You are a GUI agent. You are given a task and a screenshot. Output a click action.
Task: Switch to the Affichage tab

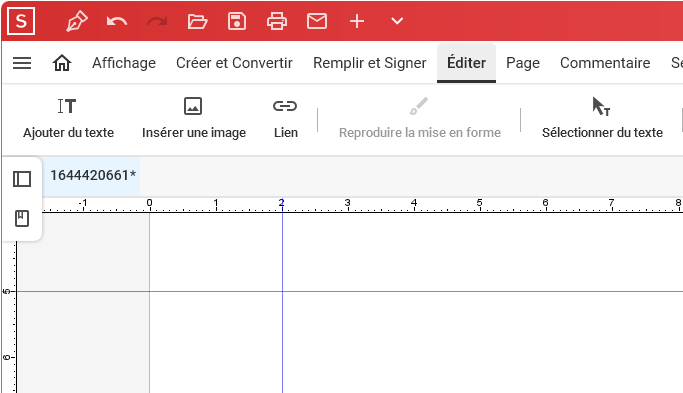click(124, 63)
